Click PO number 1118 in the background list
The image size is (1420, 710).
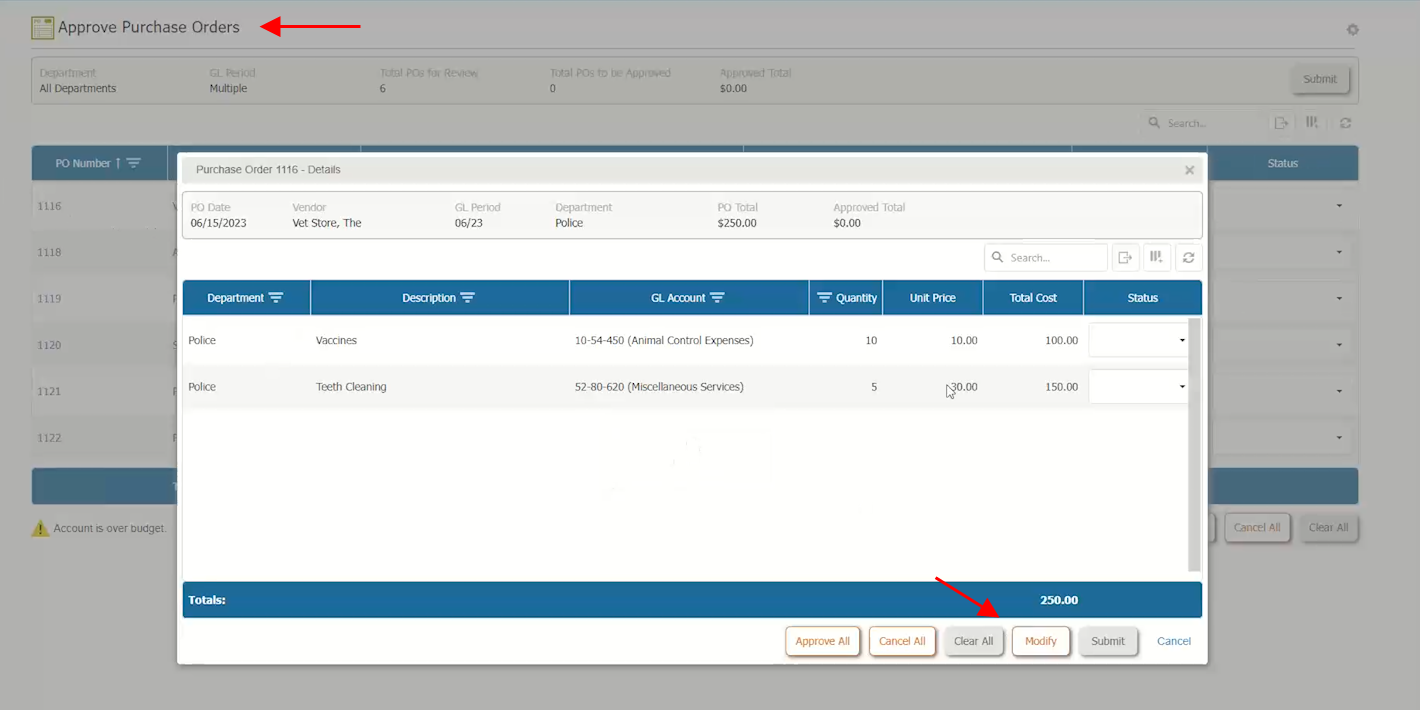click(49, 252)
